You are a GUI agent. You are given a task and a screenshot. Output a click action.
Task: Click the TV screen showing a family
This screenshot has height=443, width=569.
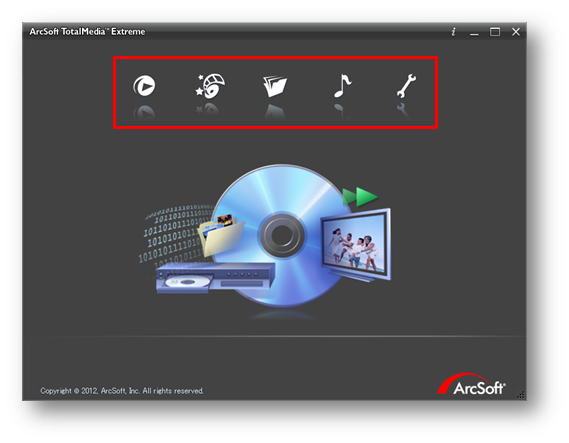[x=355, y=243]
